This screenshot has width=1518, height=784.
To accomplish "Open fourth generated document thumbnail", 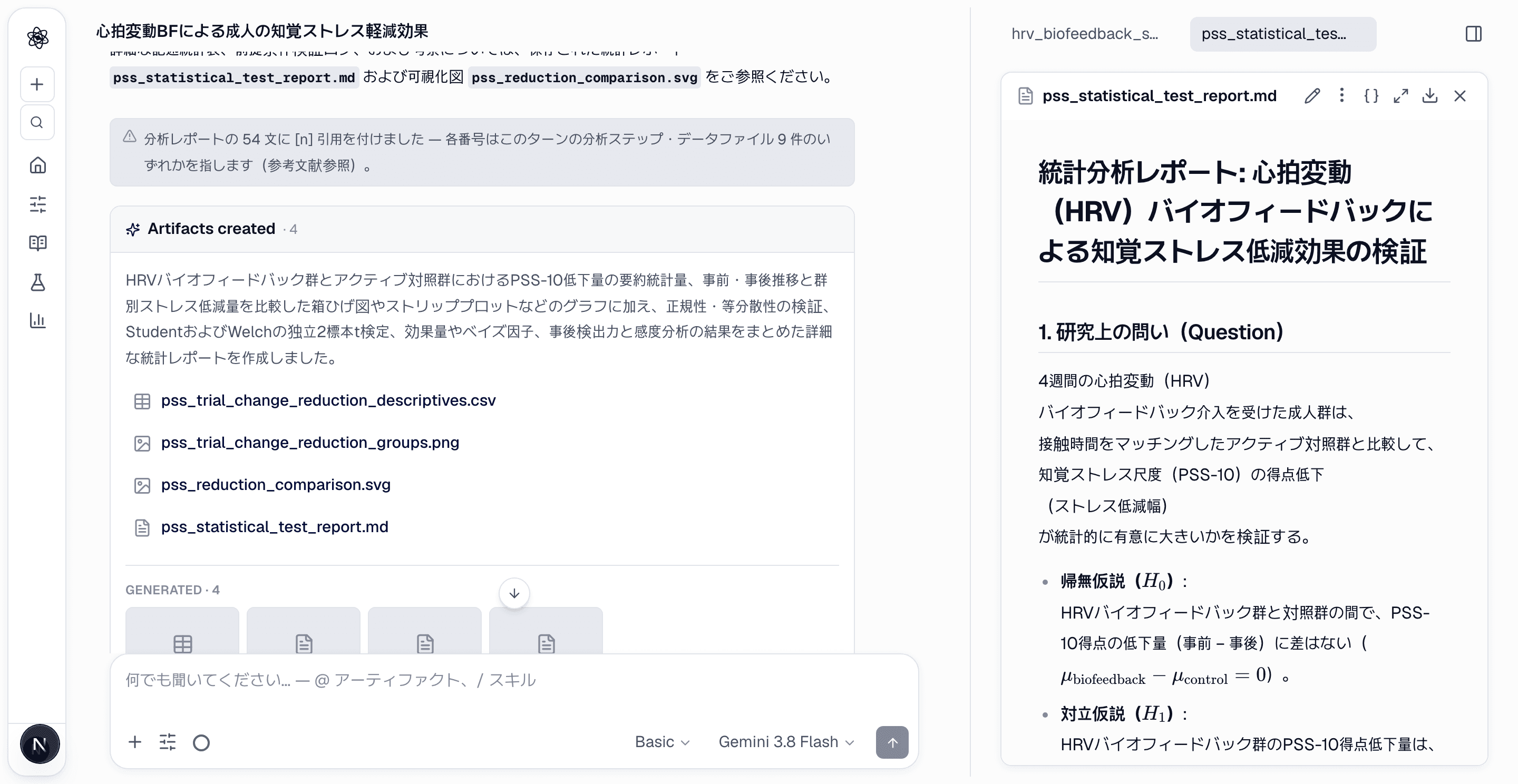I will (546, 630).
